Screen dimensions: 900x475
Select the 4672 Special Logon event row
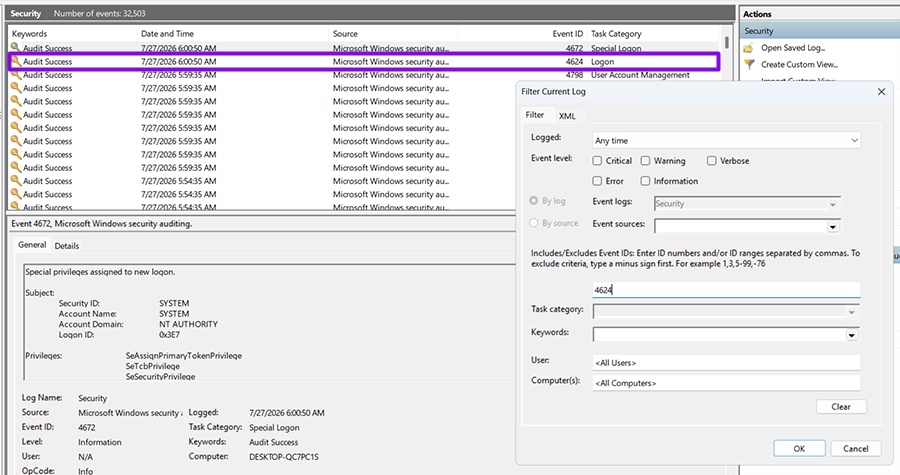(364, 48)
